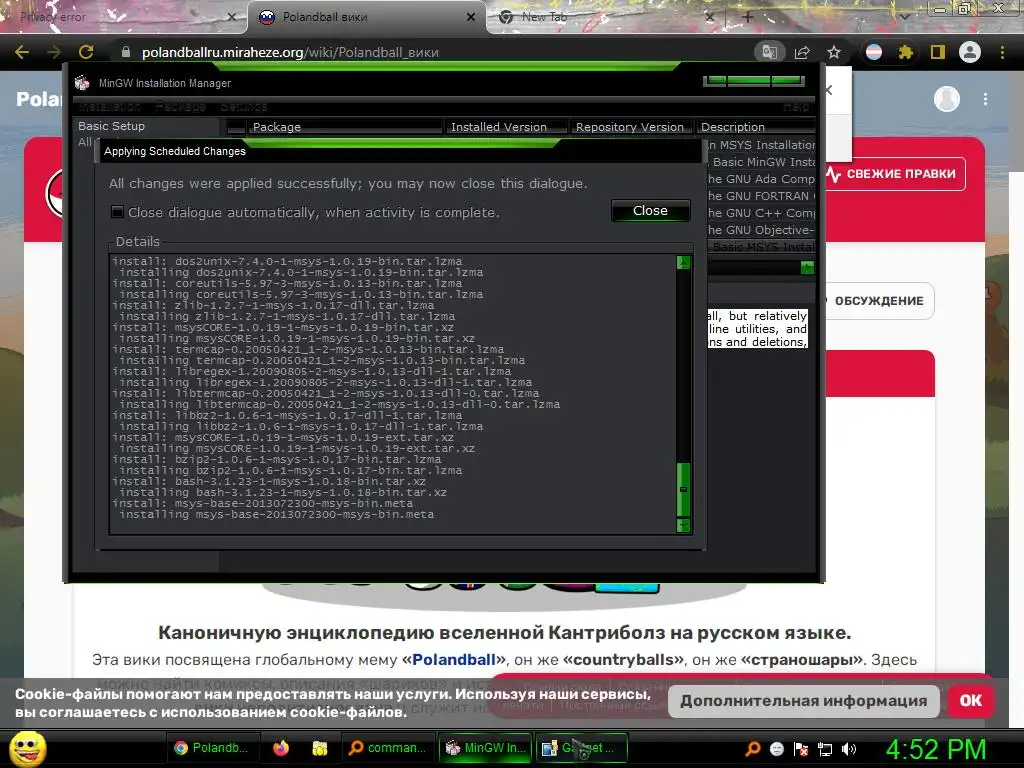Click the Package column header
Image resolution: width=1024 pixels, height=768 pixels.
[x=344, y=127]
